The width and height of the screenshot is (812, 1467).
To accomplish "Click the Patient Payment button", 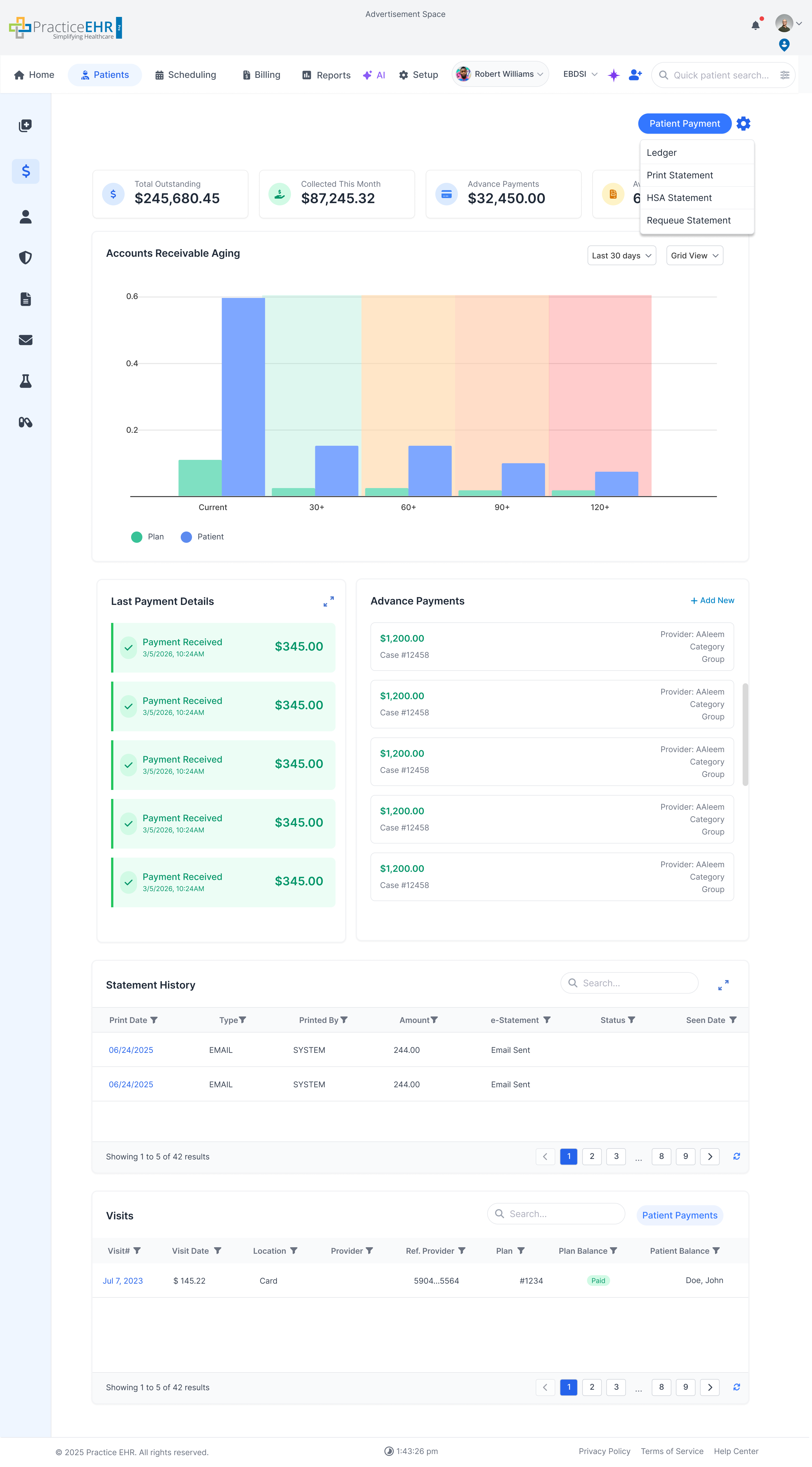I will [x=685, y=124].
